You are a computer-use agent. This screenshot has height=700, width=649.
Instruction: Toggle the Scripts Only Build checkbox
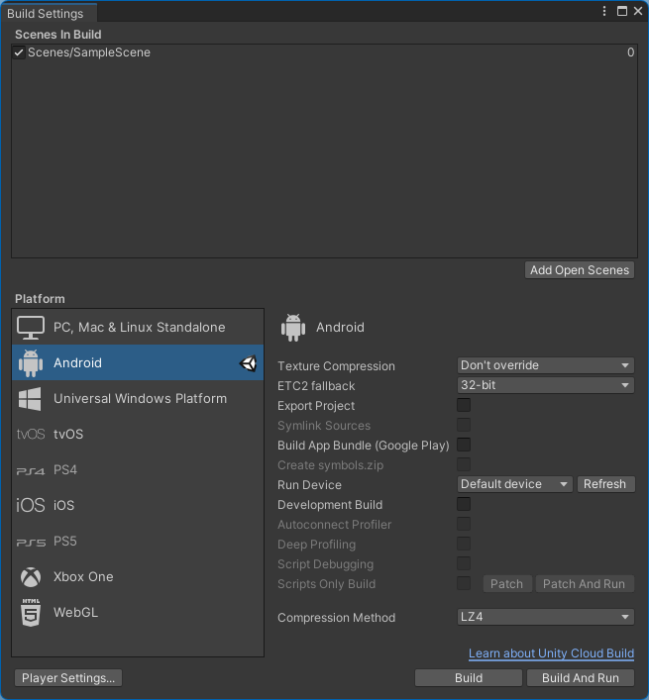point(464,583)
